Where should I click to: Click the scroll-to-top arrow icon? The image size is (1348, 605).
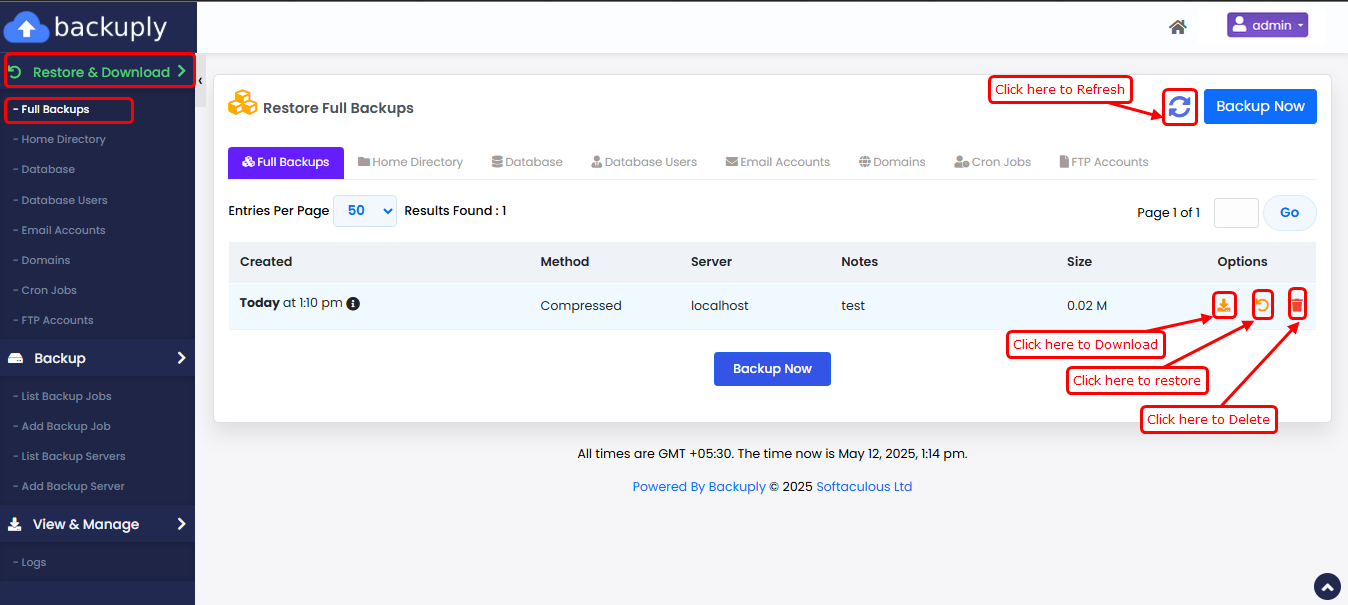[x=1326, y=586]
